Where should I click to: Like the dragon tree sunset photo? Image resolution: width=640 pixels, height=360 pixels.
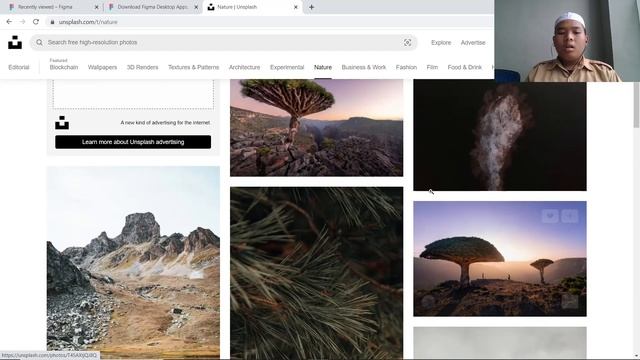[x=550, y=216]
